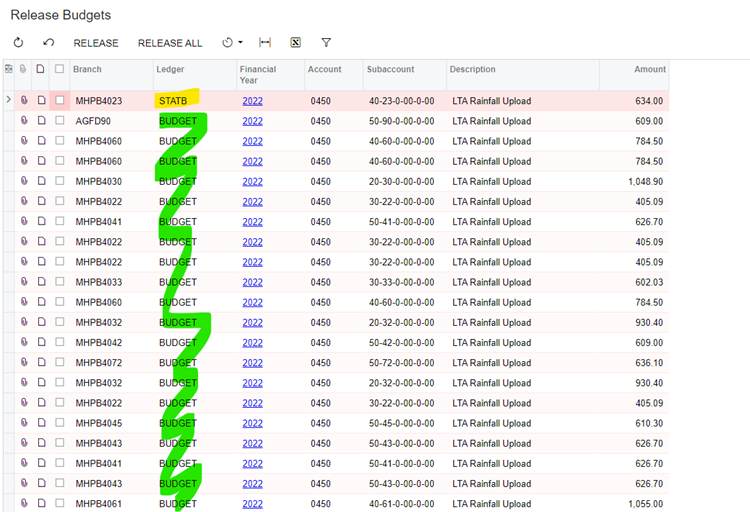Export grid to Excel icon
Image resolution: width=750 pixels, height=512 pixels.
[296, 43]
